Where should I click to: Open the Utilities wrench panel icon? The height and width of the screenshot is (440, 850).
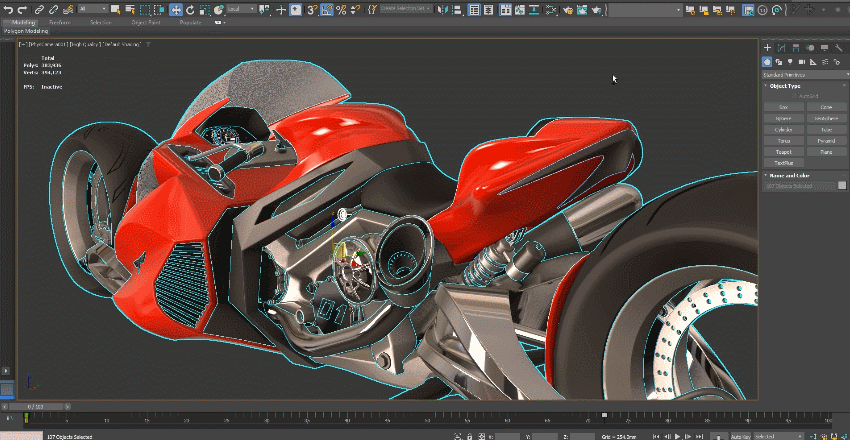pos(838,47)
